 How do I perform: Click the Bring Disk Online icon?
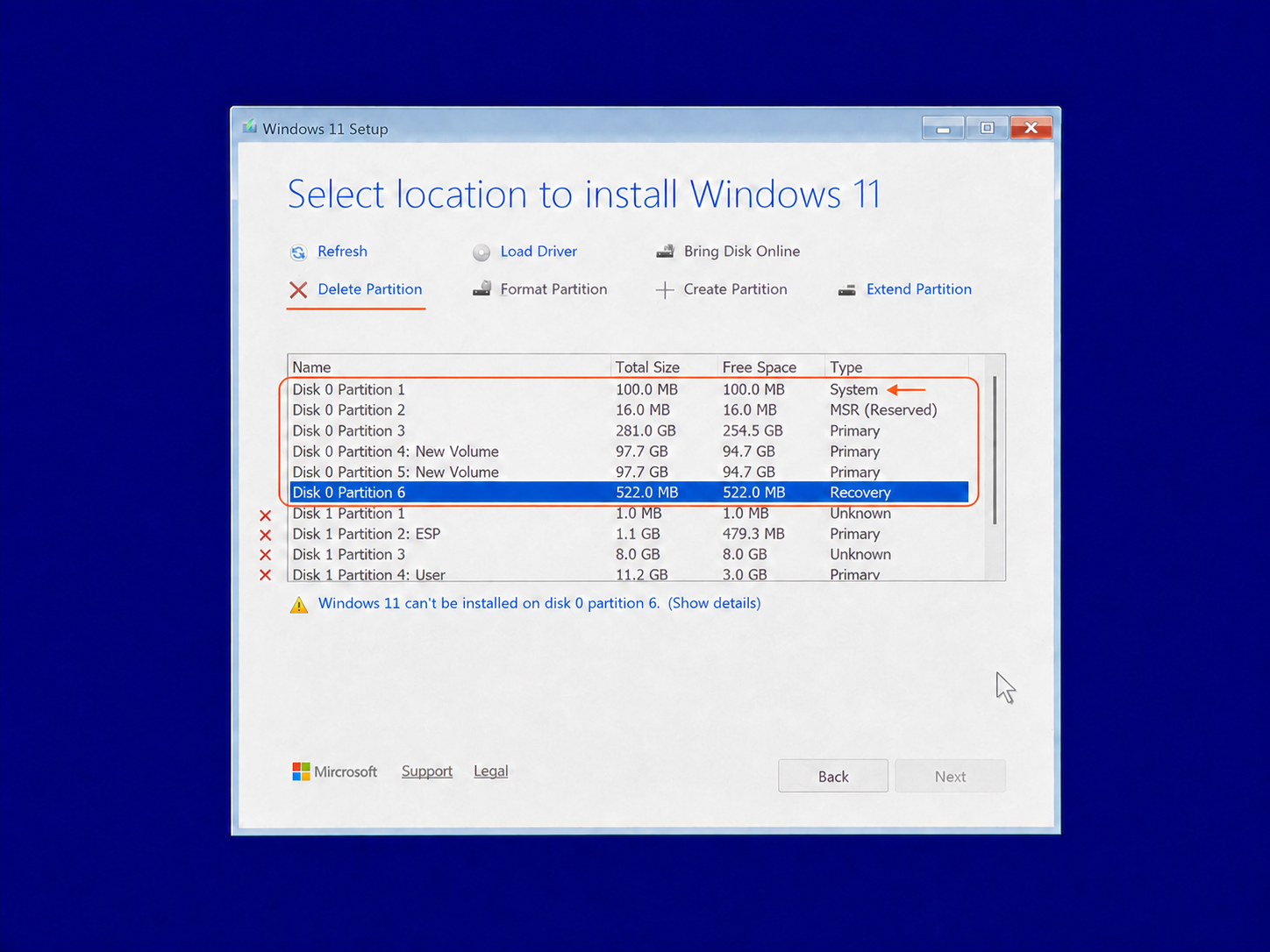tap(666, 252)
